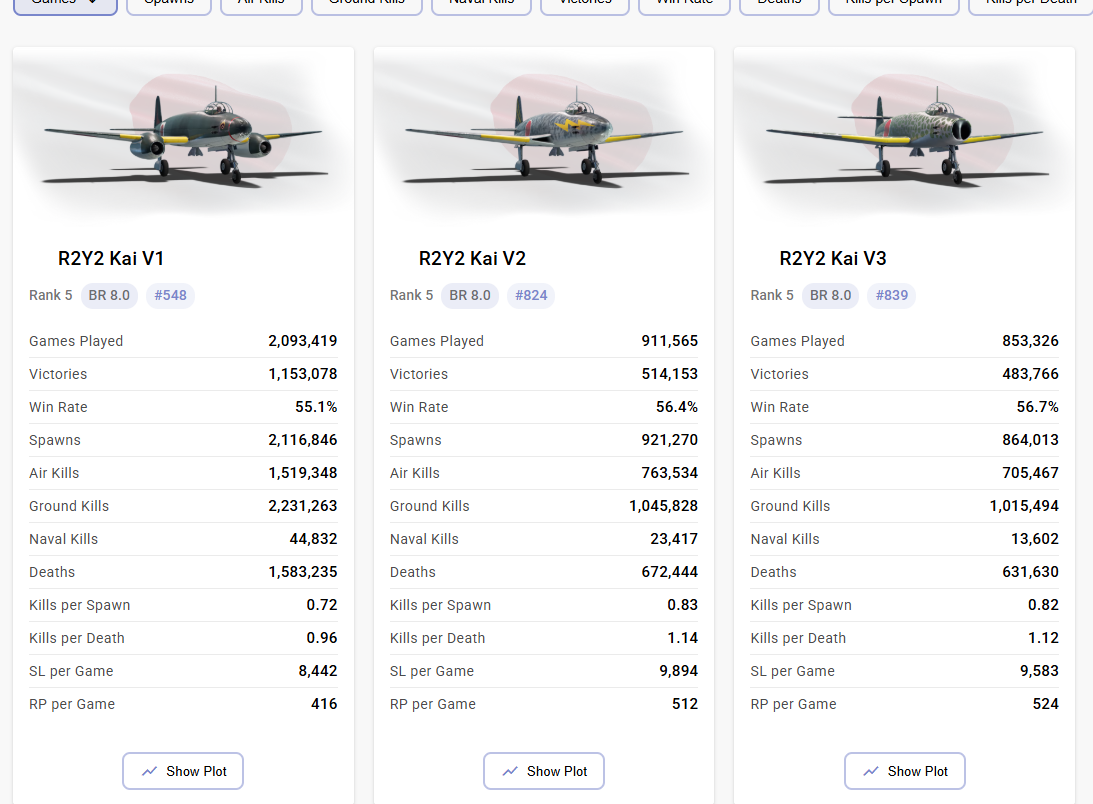
Task: Click the R2Y2 Kai V1 title
Action: [x=111, y=258]
